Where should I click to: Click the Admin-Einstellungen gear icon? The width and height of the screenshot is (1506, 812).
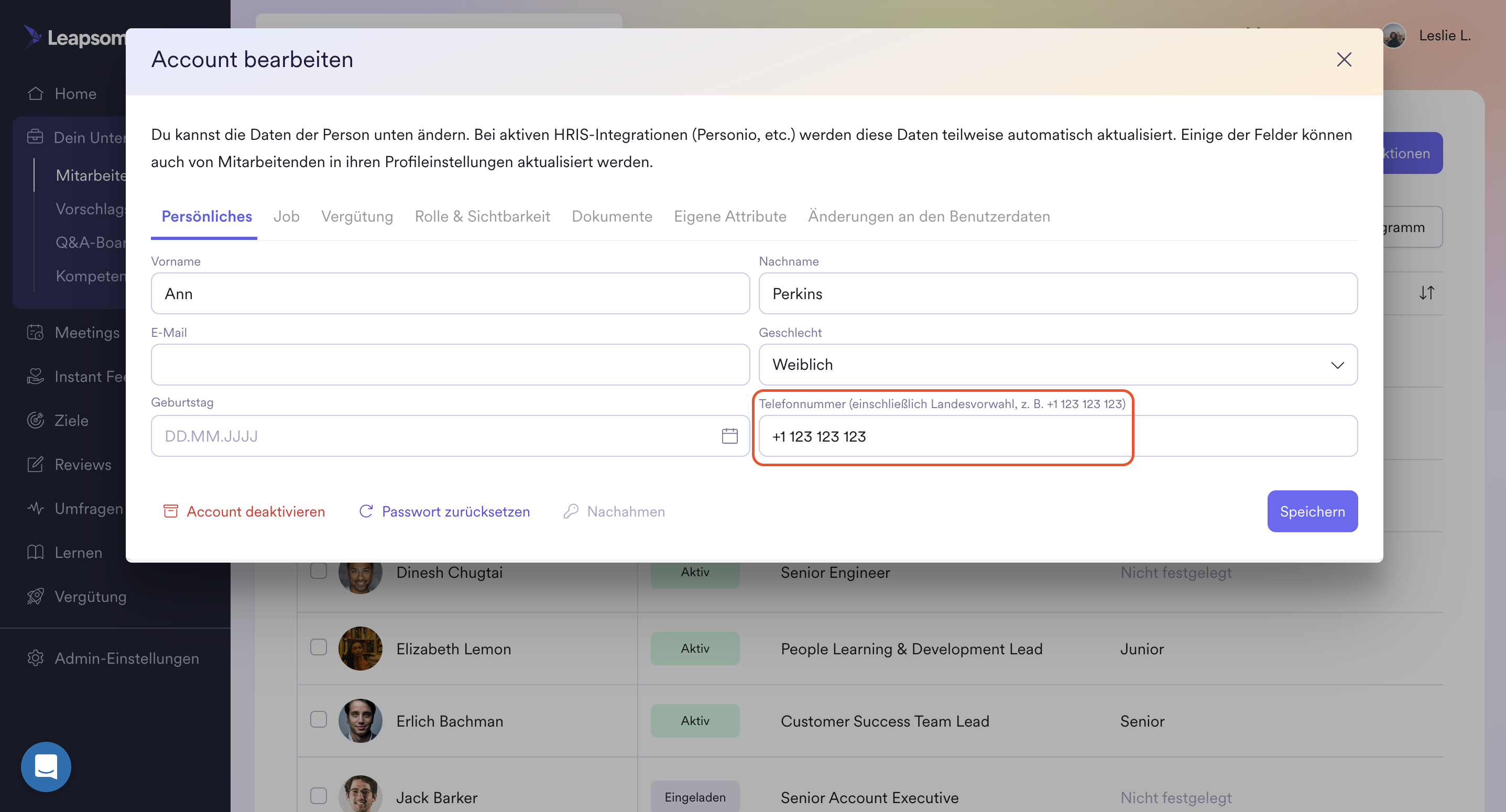(36, 657)
